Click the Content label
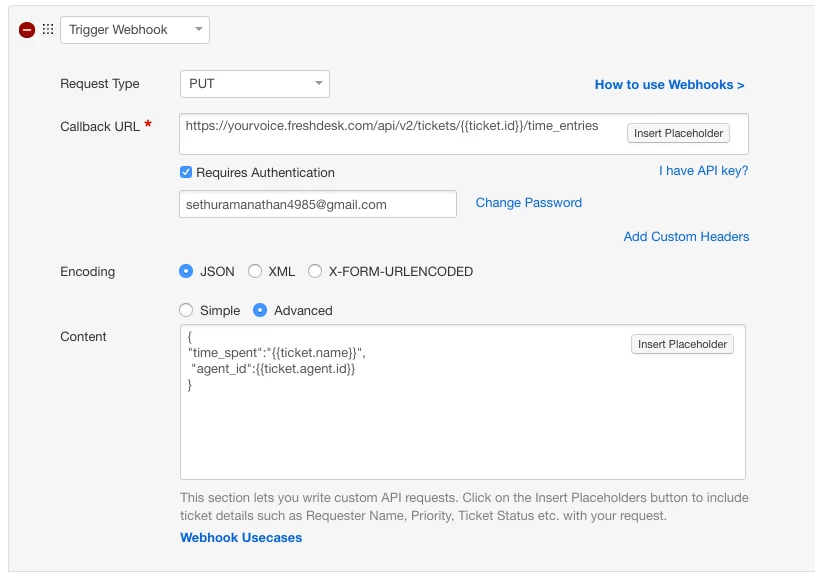Screen dimensions: 815x572 click(83, 336)
